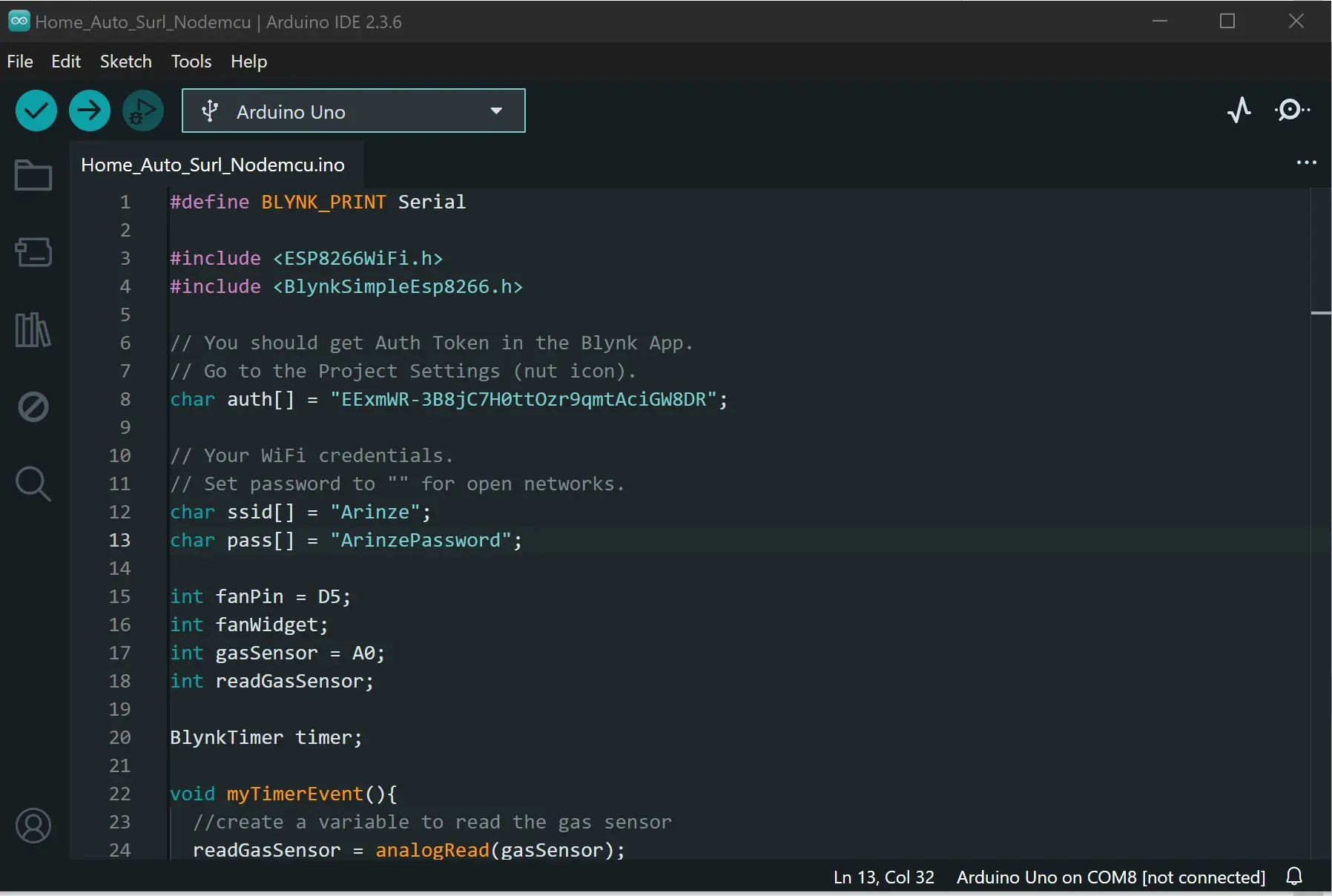Viewport: 1332px width, 896px height.
Task: Click the "Set password to" comment line
Action: 398,484
